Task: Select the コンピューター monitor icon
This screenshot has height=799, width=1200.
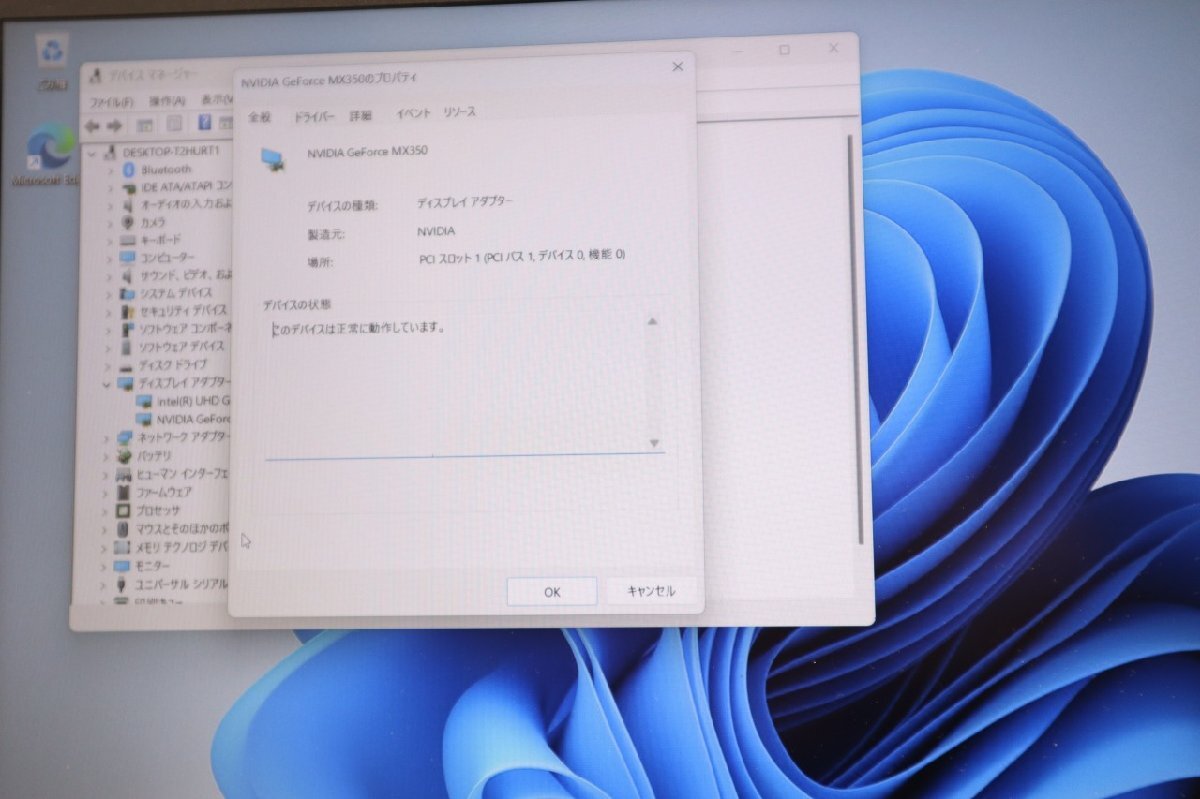Action: (x=128, y=257)
